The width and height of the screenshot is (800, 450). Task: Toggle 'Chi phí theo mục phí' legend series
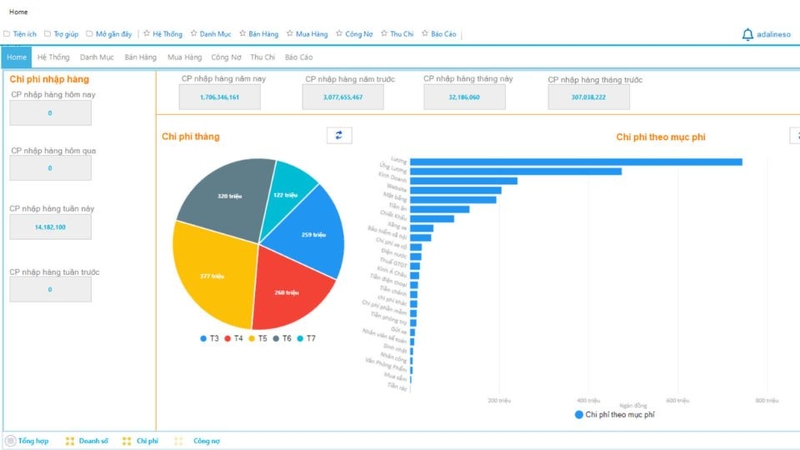tap(614, 414)
